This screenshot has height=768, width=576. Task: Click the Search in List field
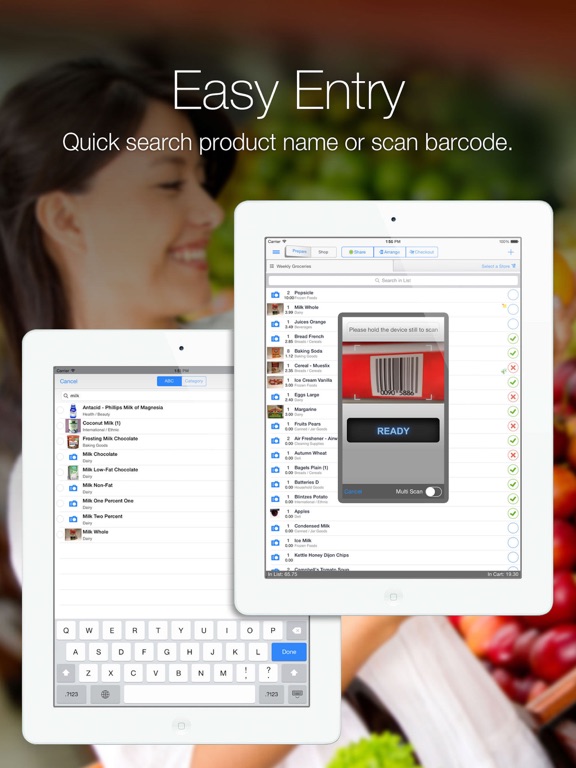point(393,280)
